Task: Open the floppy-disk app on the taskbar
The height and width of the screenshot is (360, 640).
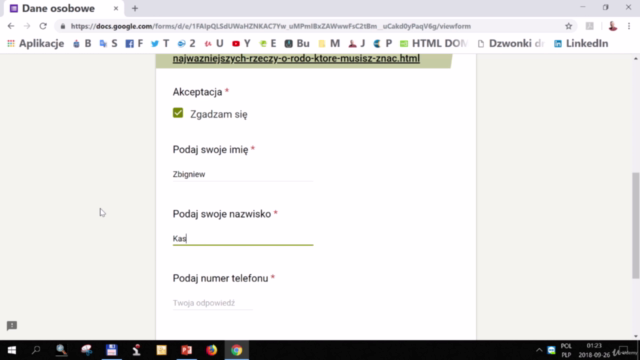Action: 111,350
